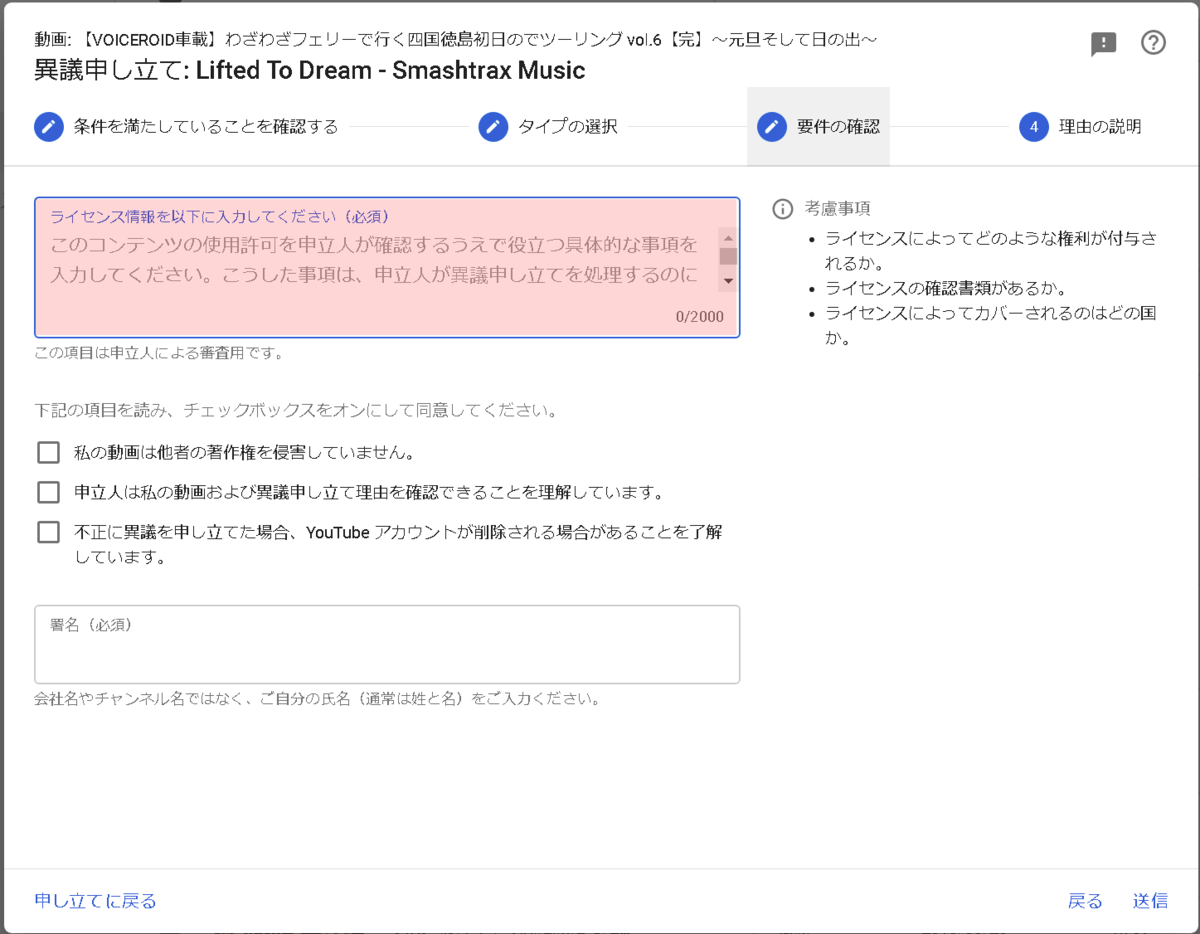Click the license textarea scroll down arrow

(728, 282)
